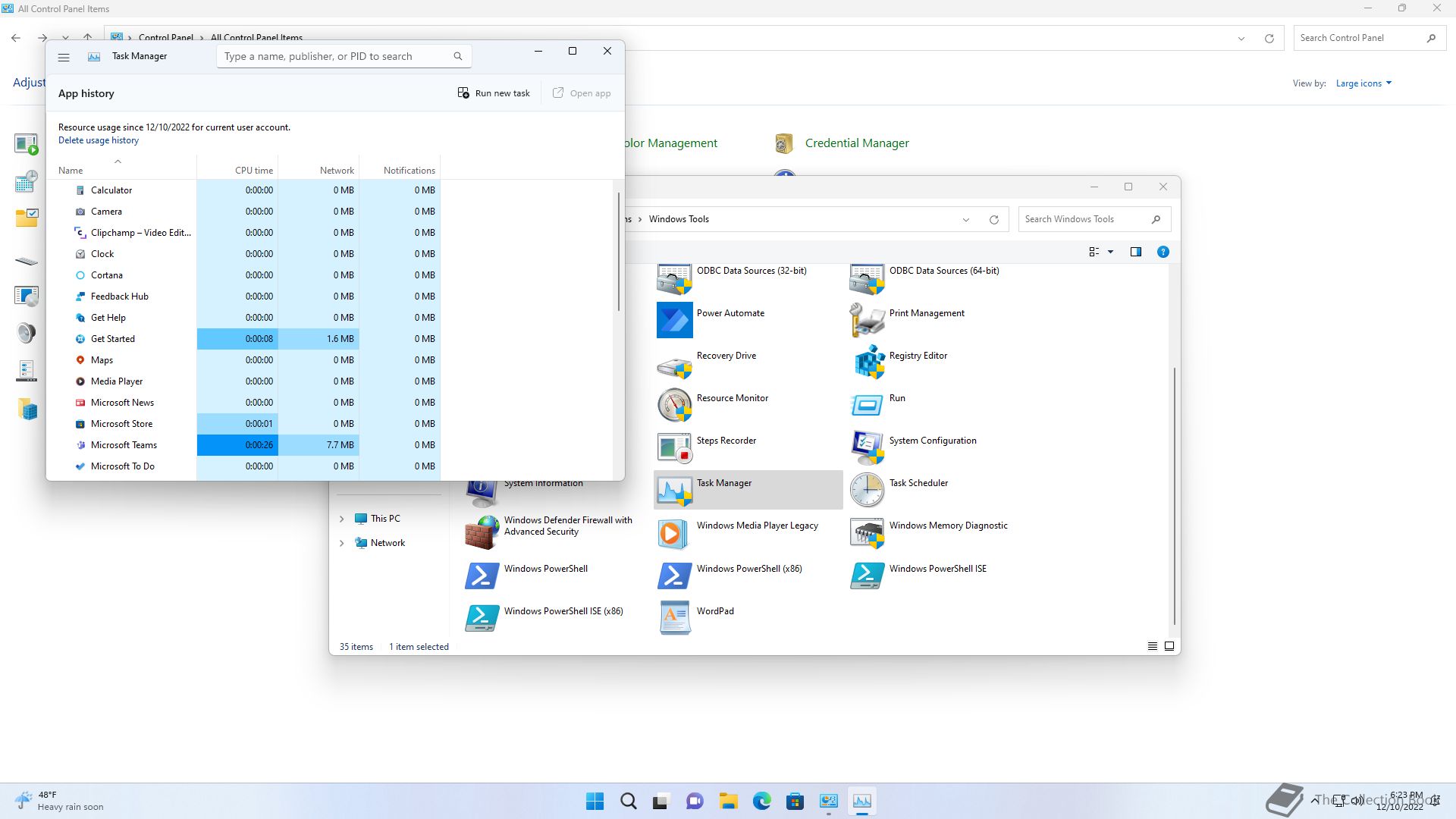Select Feedback Hub row
Viewport: 1456px width, 819px height.
point(244,297)
